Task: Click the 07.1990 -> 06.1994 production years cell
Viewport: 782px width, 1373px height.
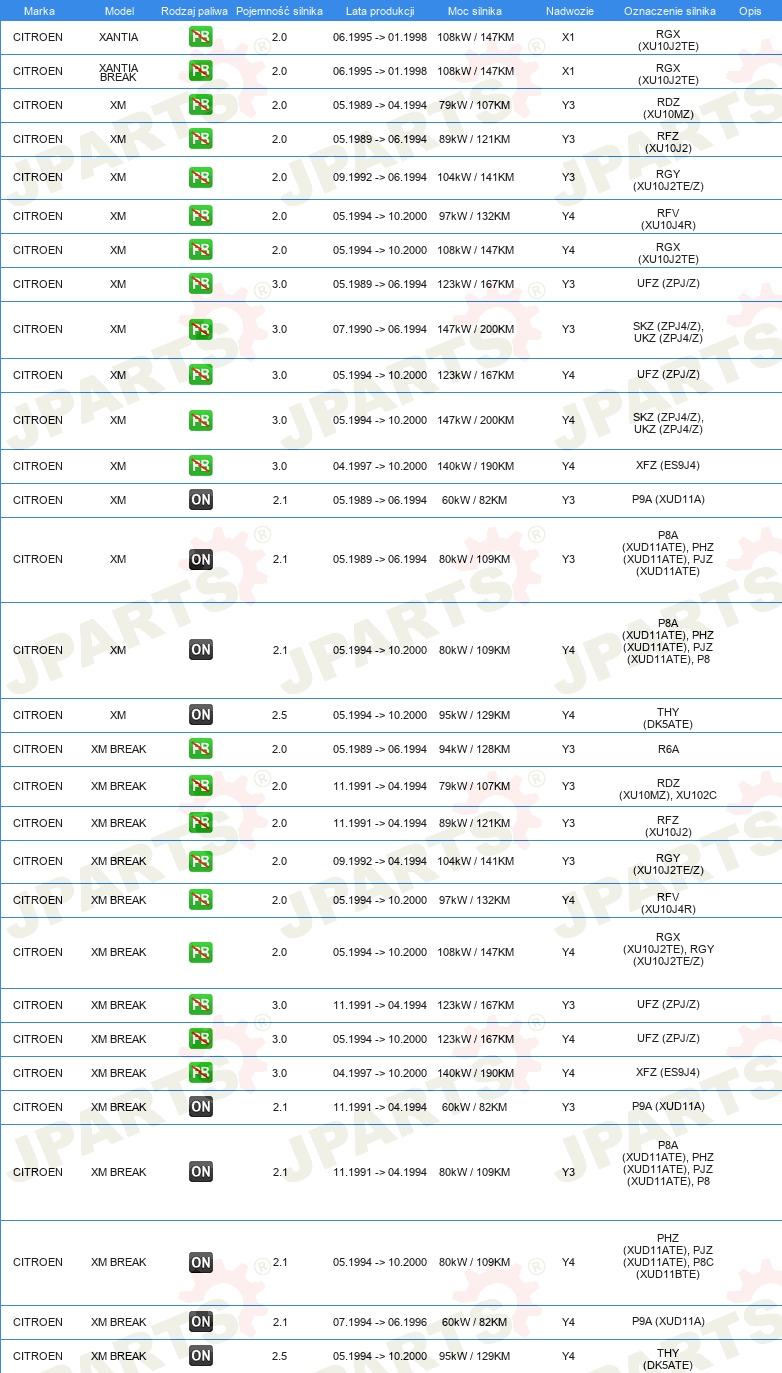Action: click(x=380, y=329)
